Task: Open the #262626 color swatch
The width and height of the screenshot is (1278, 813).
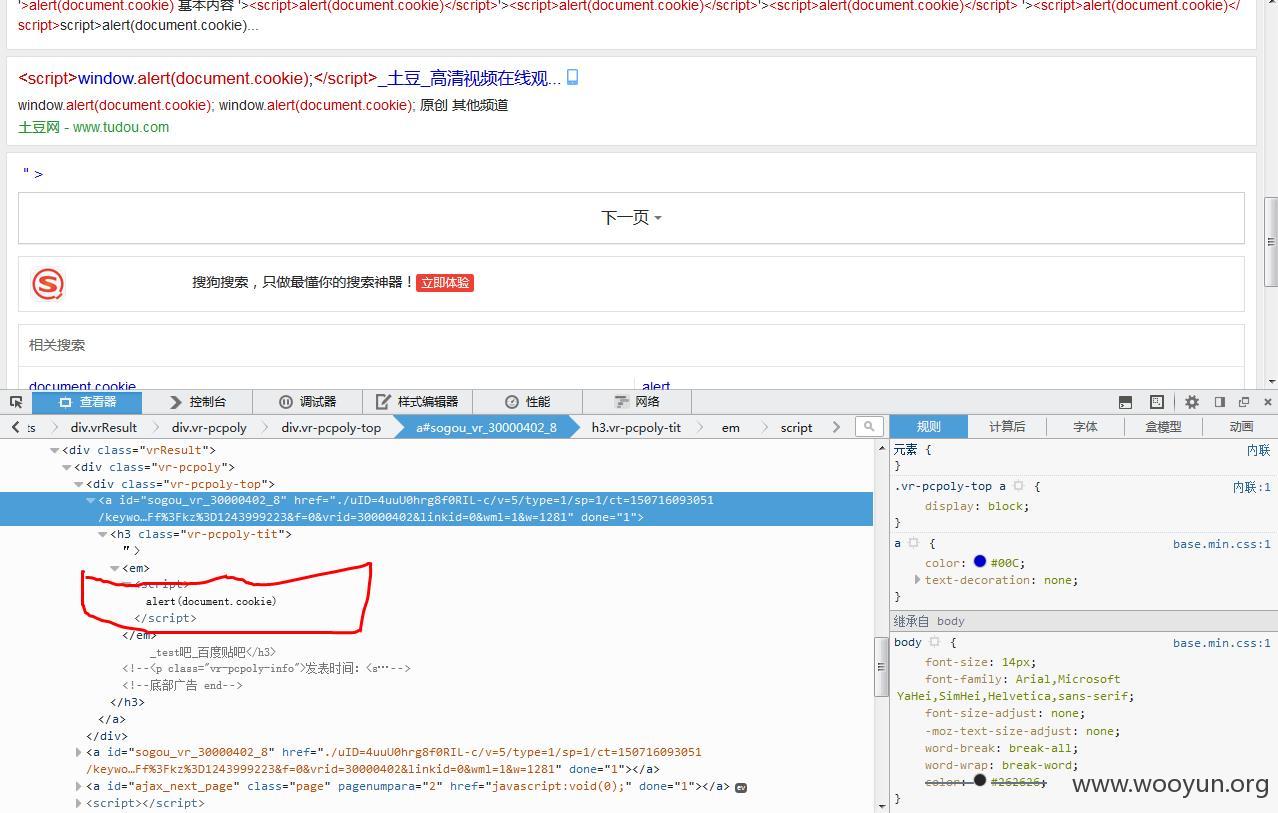Action: pos(980,781)
